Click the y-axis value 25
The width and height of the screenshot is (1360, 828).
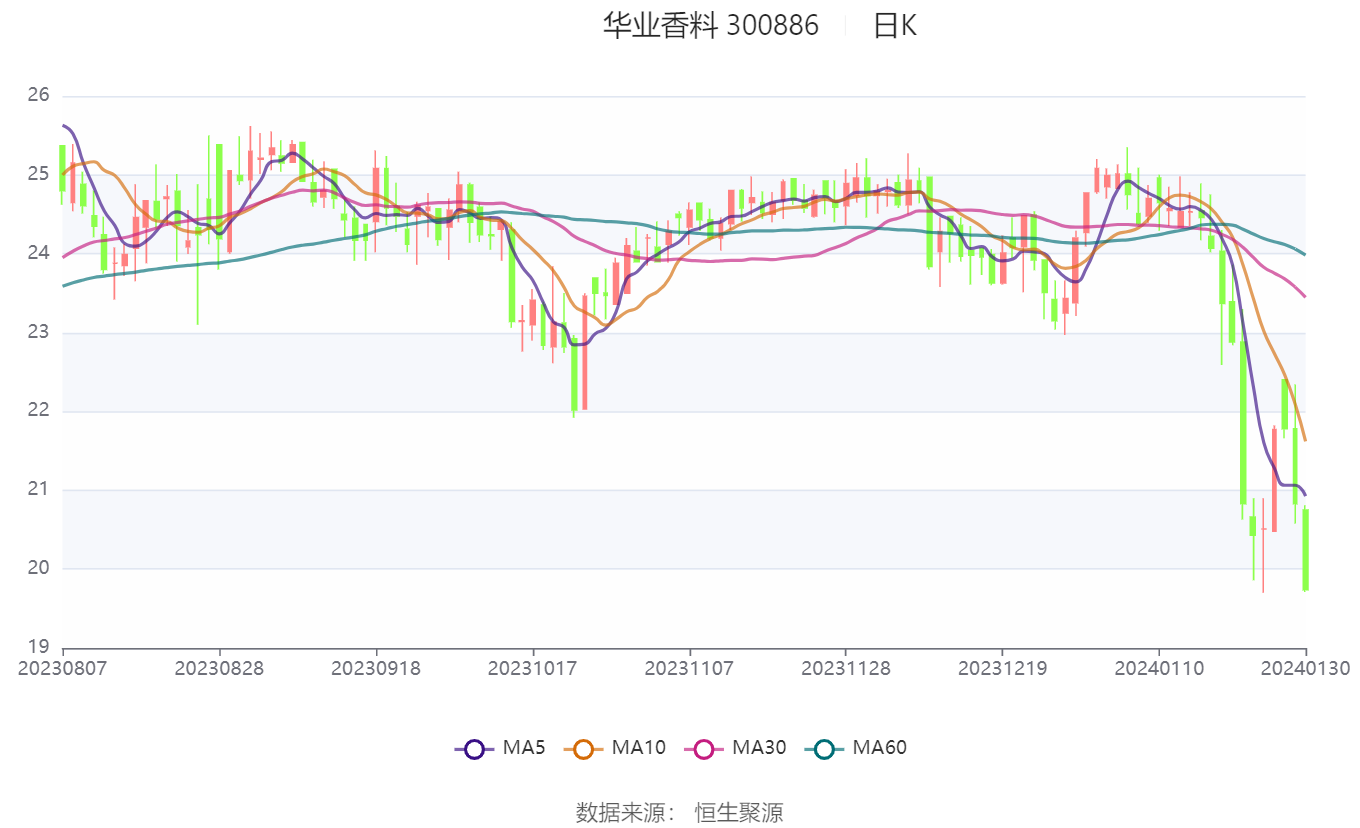pyautogui.click(x=38, y=175)
